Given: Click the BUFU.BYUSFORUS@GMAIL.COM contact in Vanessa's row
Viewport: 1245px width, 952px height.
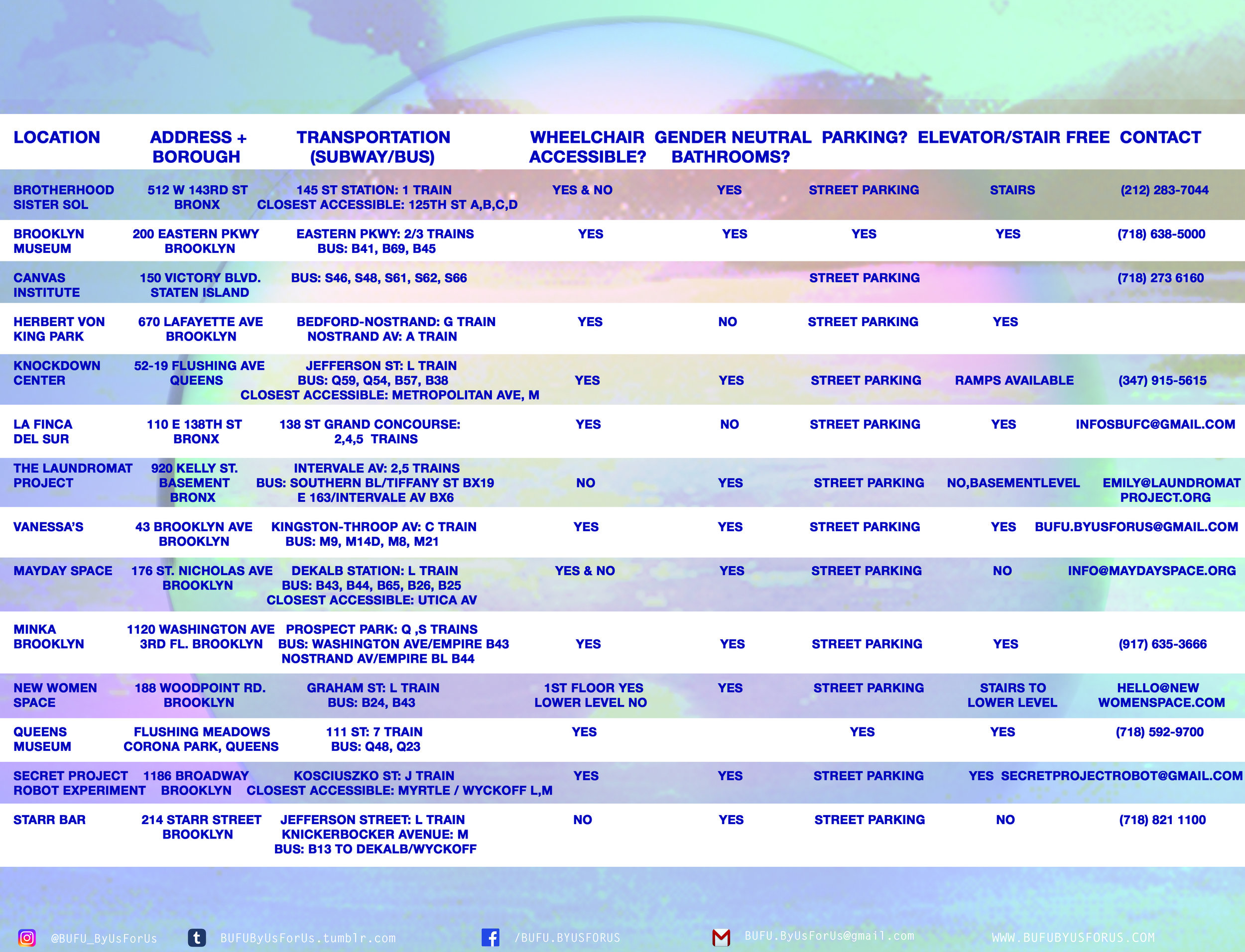Looking at the screenshot, I should (x=1136, y=527).
